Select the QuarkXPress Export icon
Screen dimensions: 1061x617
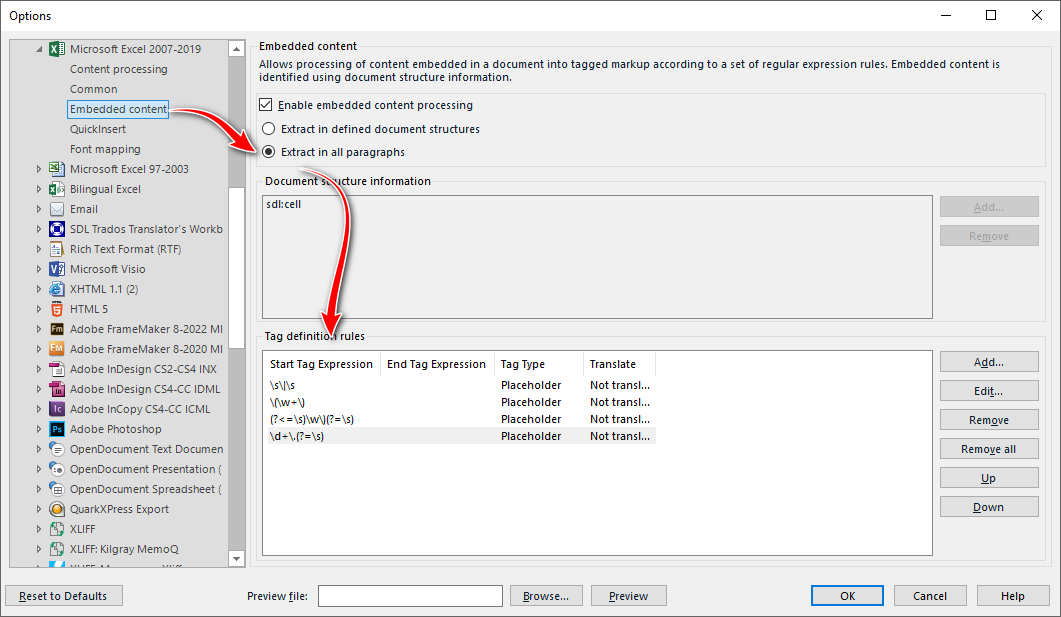pyautogui.click(x=56, y=508)
